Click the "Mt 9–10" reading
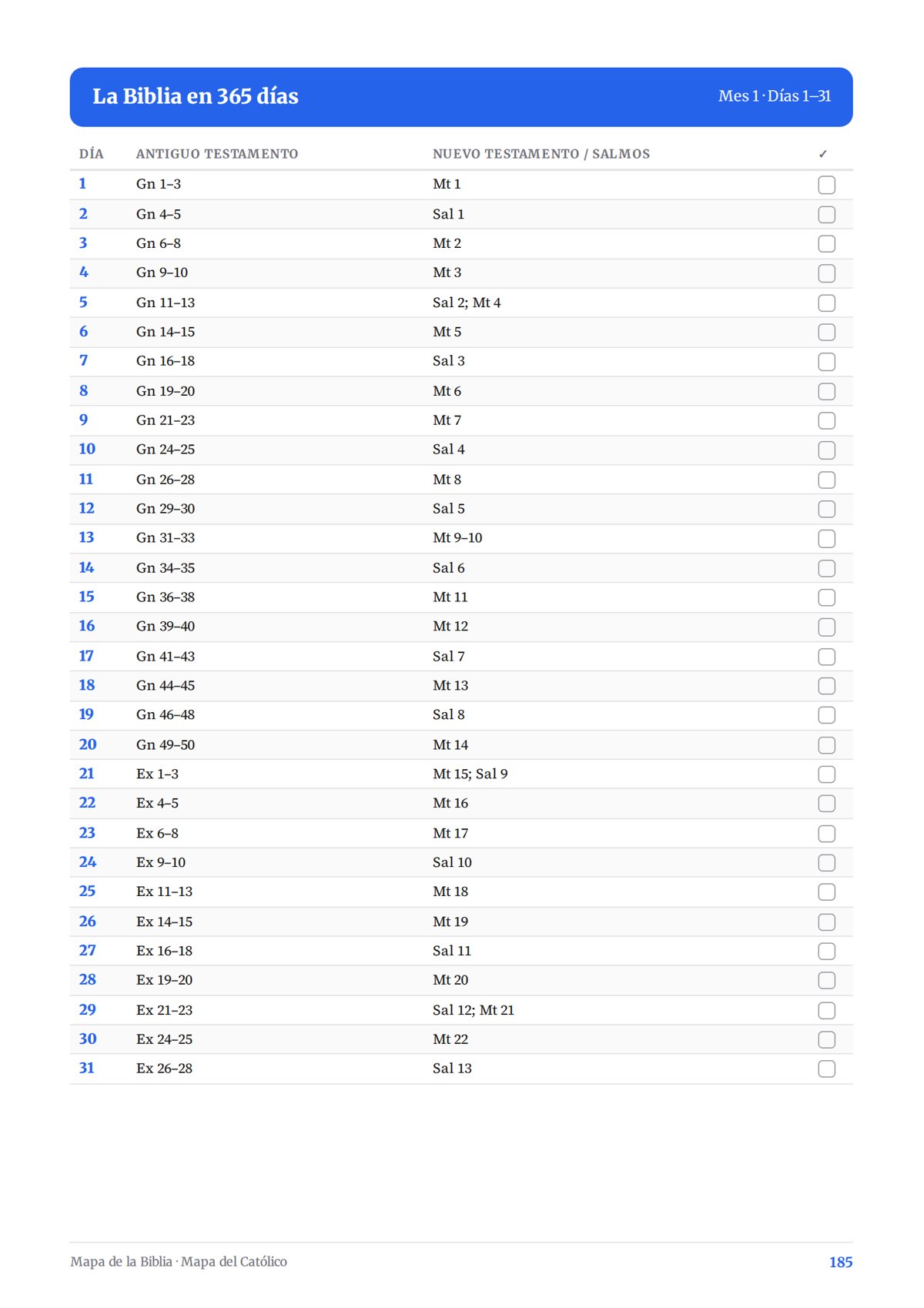 tap(457, 538)
